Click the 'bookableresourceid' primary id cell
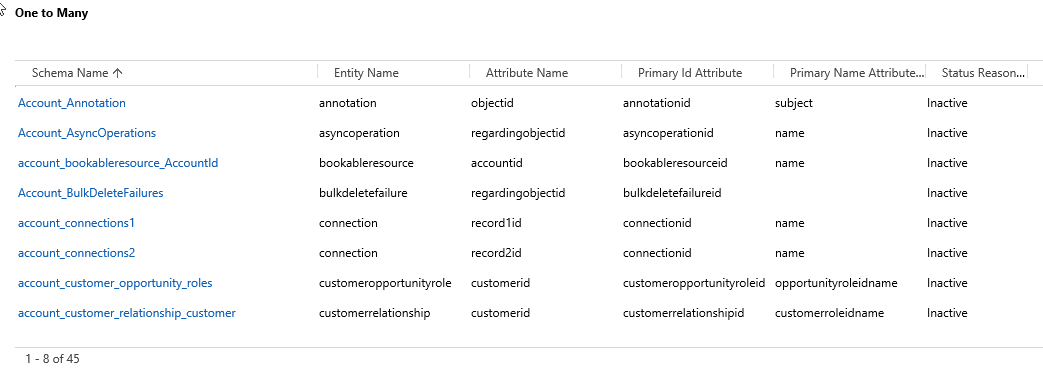 point(675,163)
